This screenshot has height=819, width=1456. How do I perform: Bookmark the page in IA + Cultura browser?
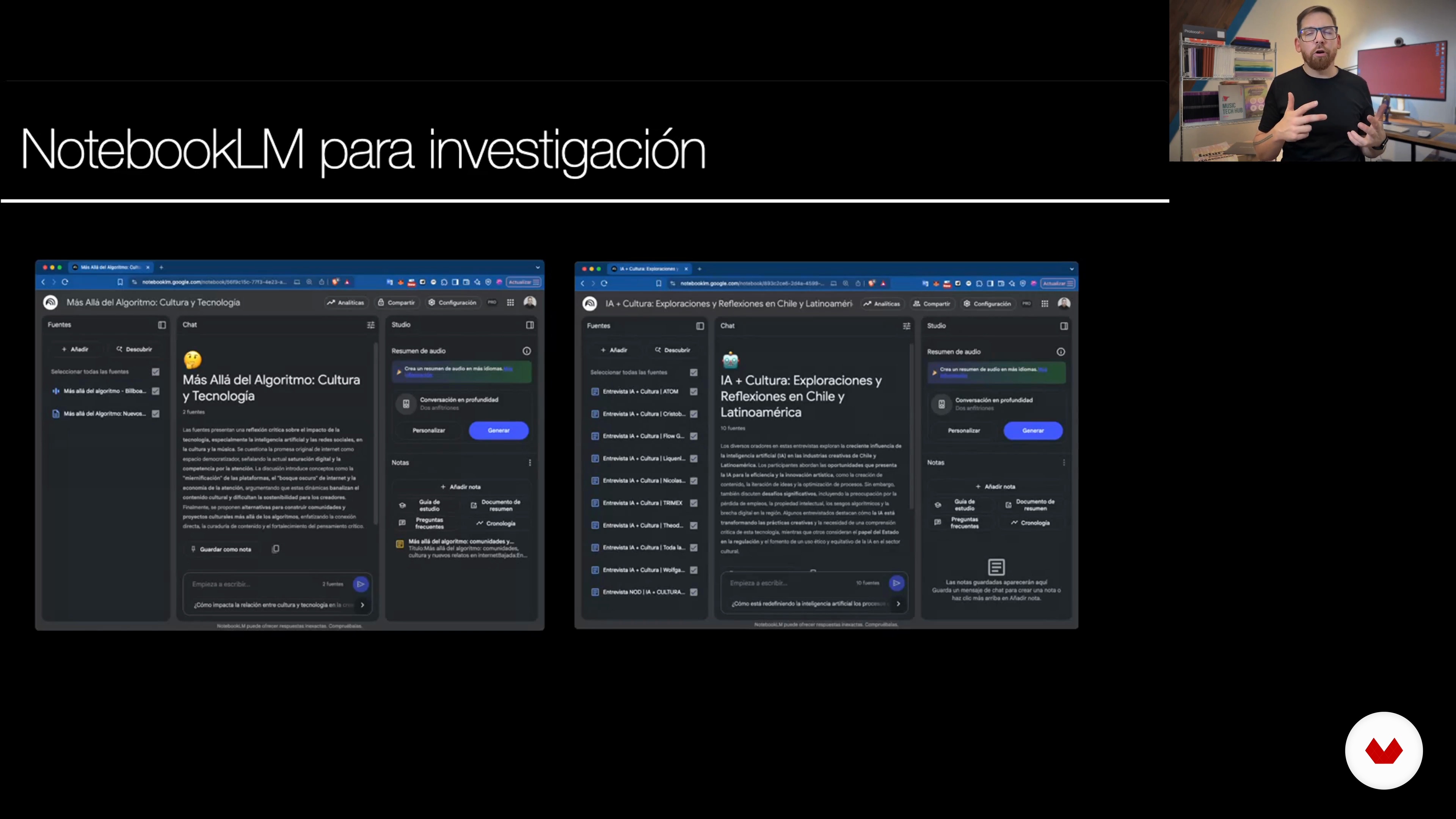[659, 283]
